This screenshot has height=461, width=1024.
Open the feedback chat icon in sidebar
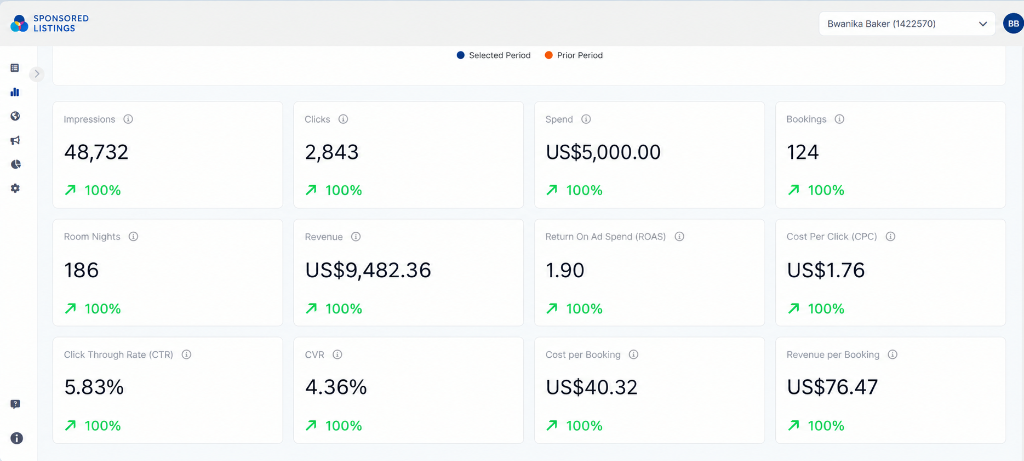16,404
